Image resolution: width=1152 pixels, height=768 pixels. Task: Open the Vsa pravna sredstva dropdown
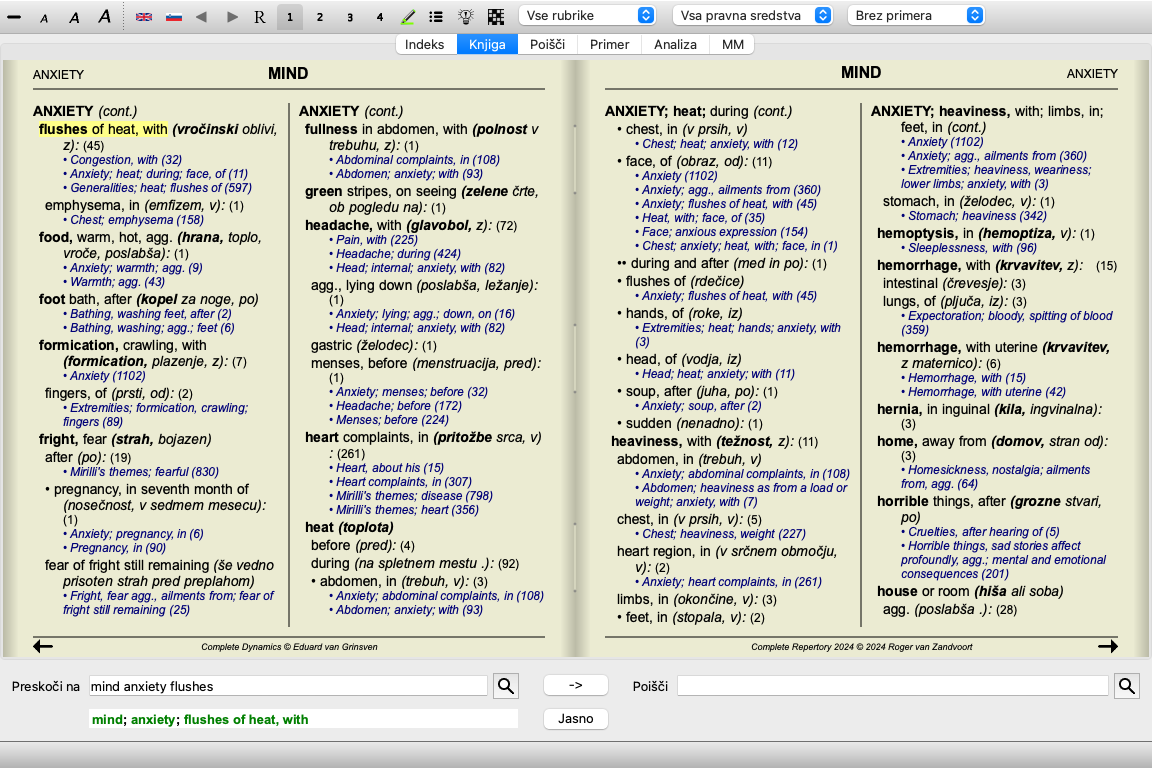(x=753, y=16)
